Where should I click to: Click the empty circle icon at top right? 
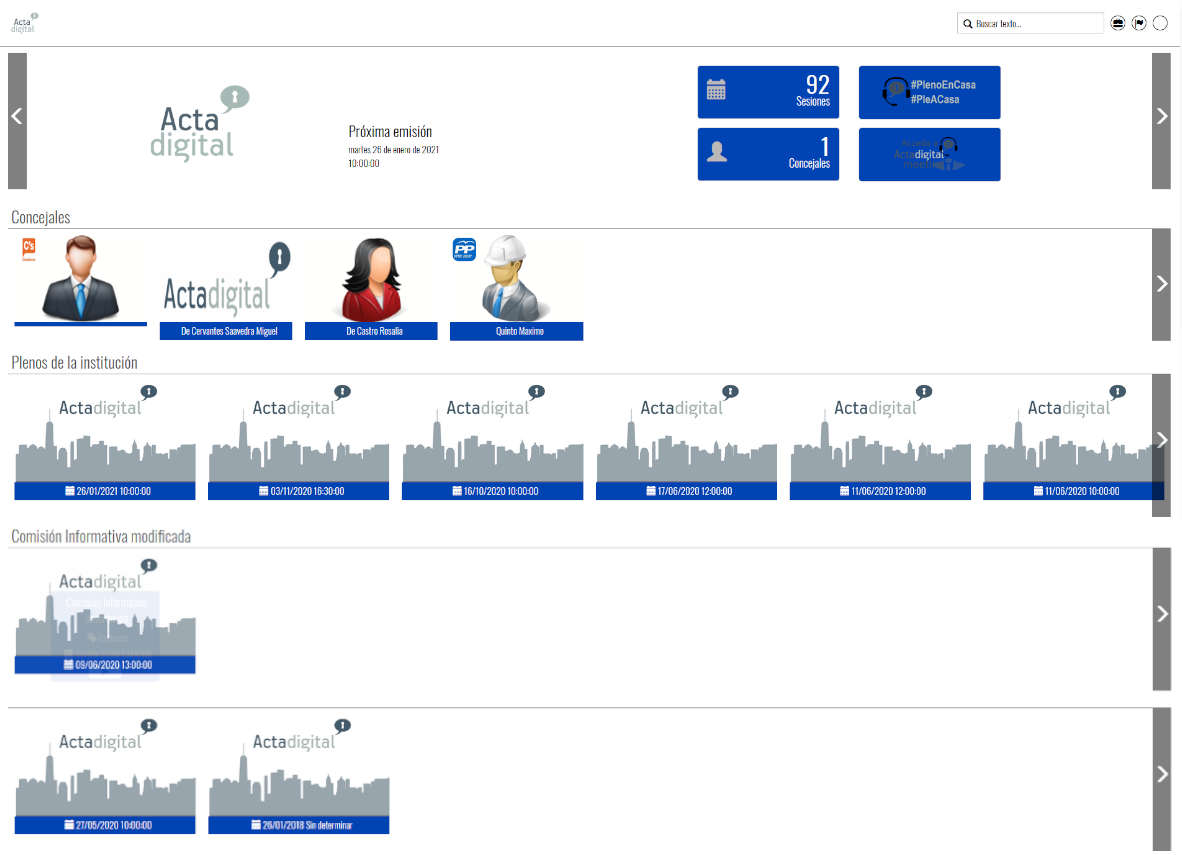(1160, 23)
